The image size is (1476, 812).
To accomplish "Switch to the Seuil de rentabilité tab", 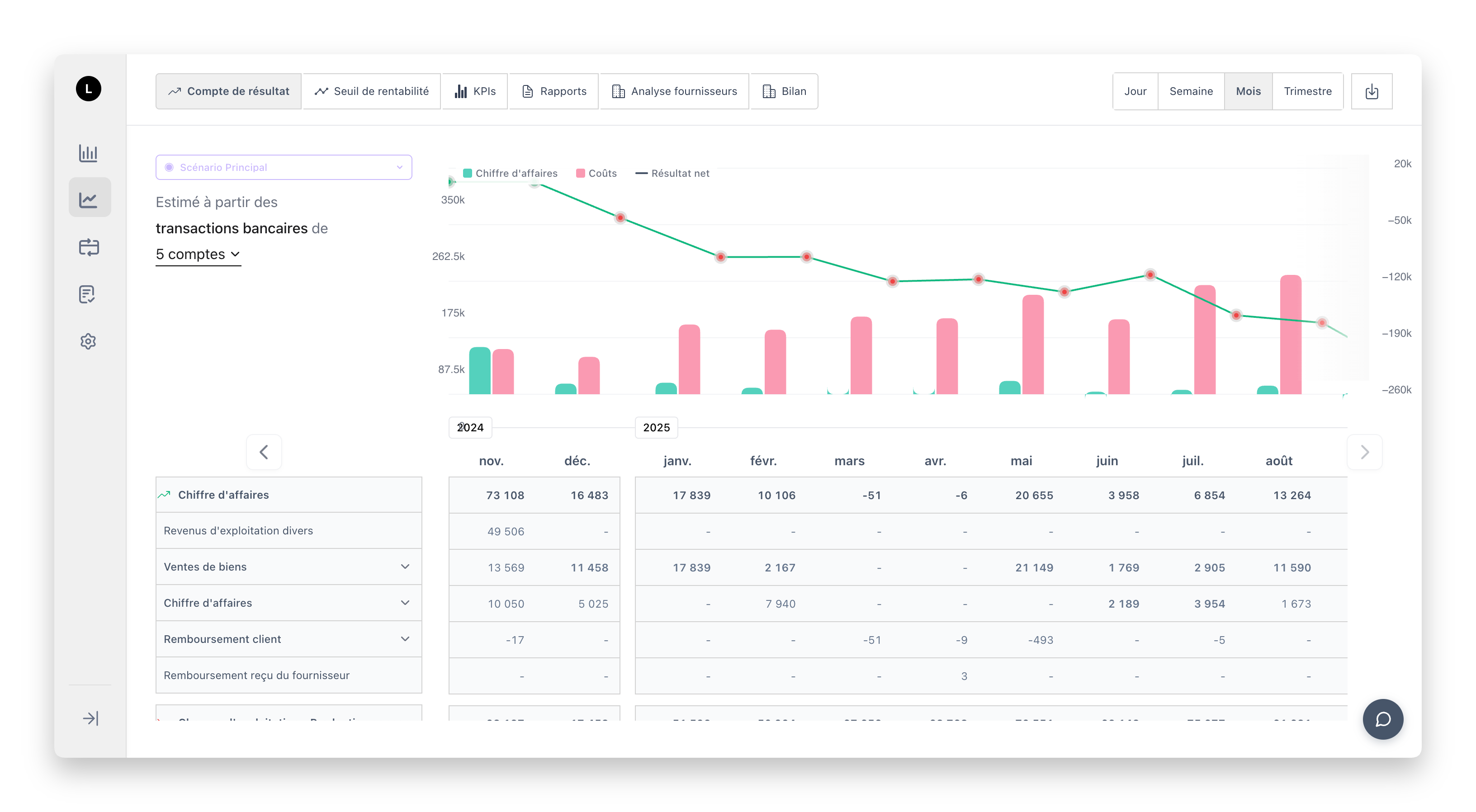I will point(371,90).
